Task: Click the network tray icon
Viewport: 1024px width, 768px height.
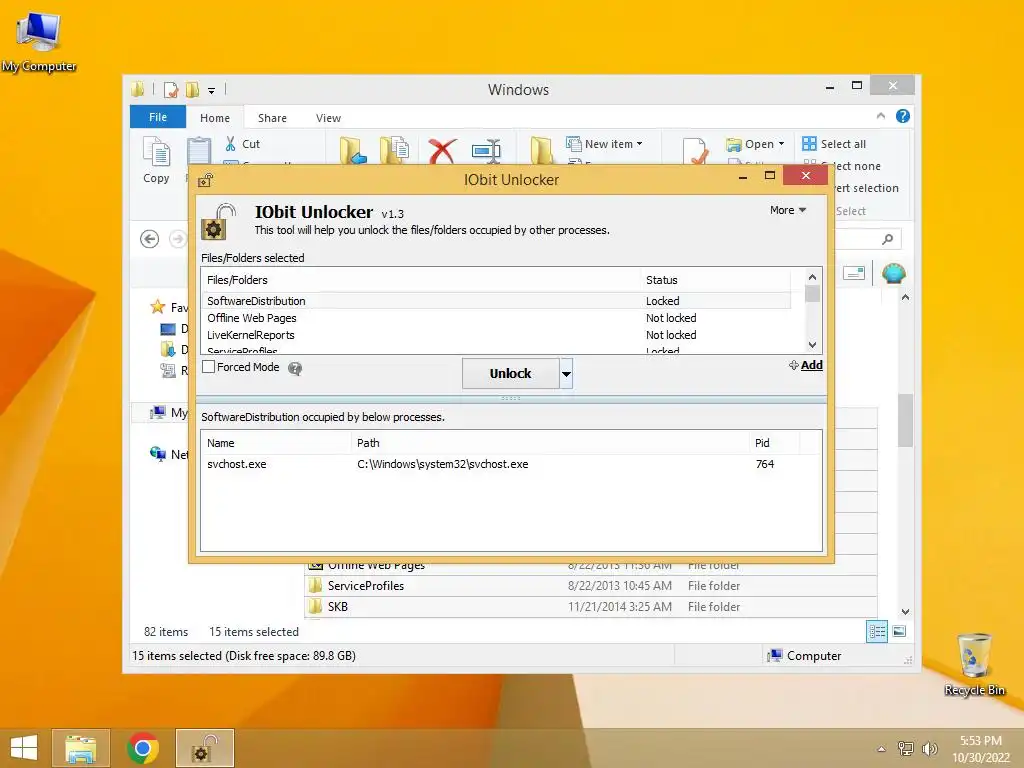Action: pos(906,748)
